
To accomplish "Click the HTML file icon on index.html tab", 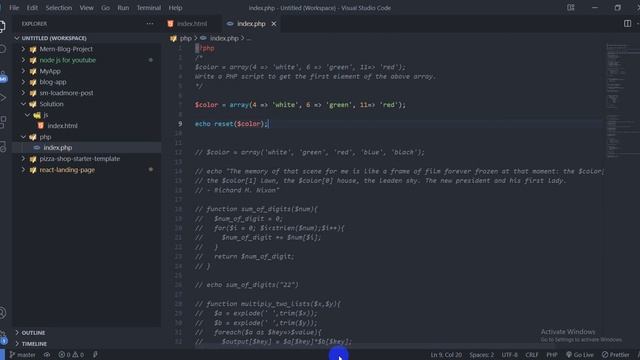I will point(171,24).
